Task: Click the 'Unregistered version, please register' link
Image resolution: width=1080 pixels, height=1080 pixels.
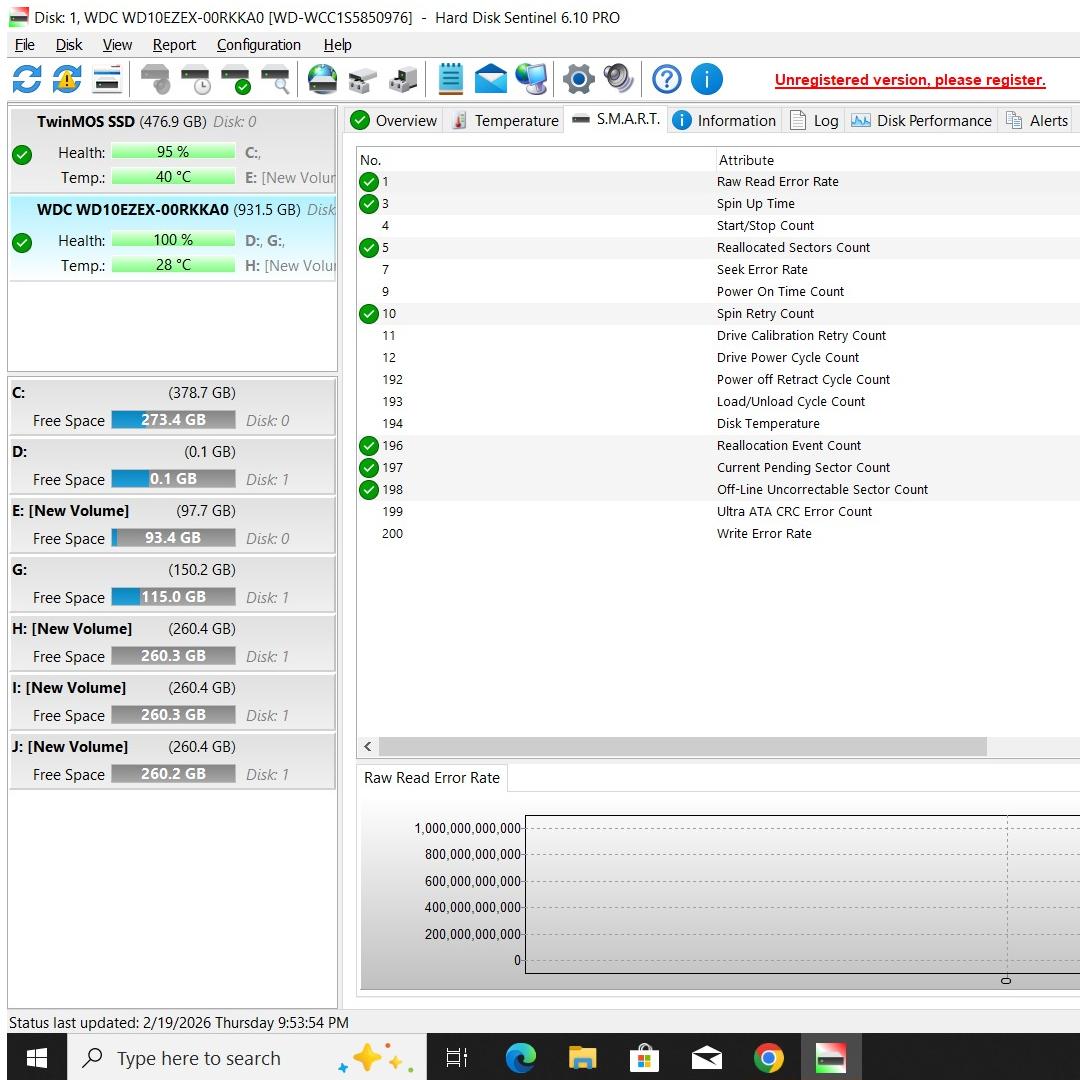Action: (909, 80)
